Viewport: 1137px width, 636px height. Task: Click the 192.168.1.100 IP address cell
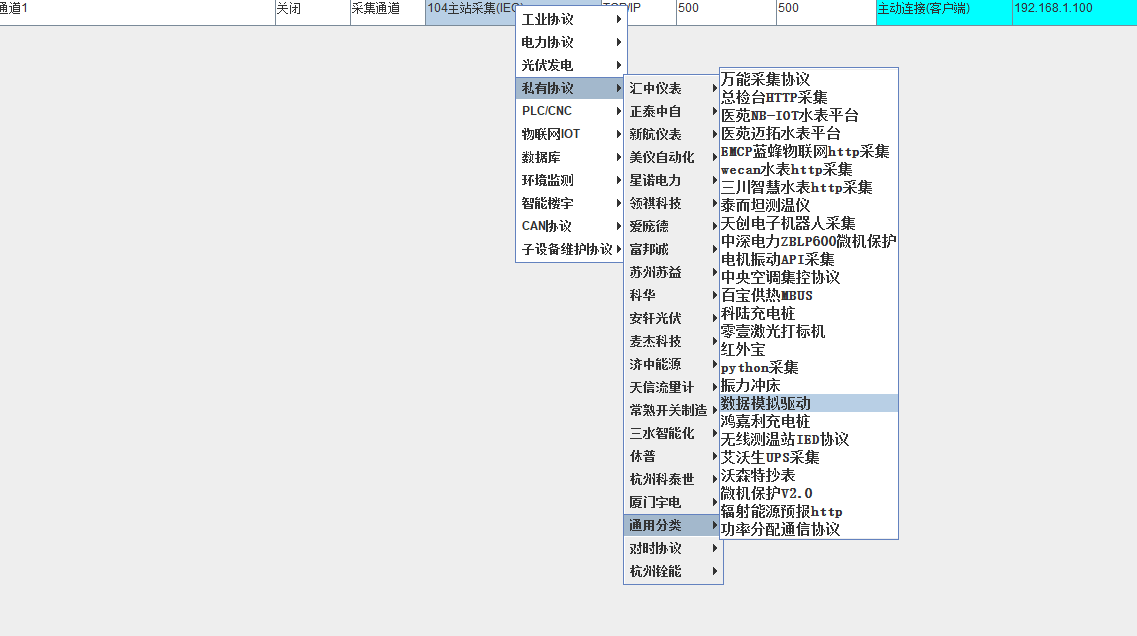(x=1075, y=12)
